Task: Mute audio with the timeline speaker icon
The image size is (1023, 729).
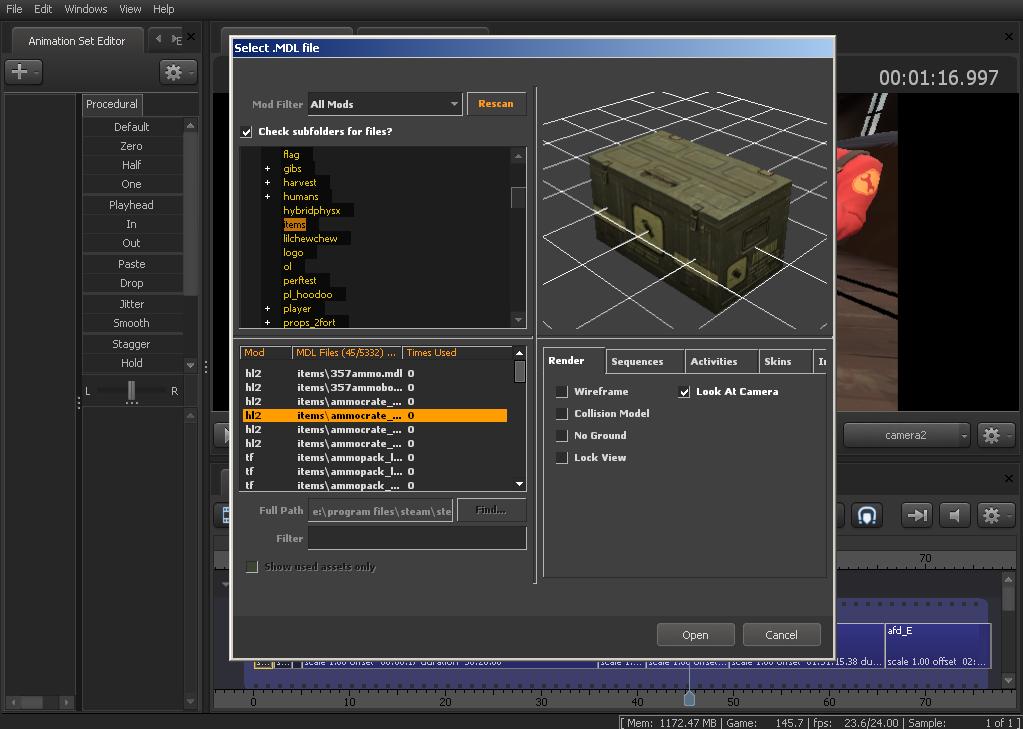Action: point(955,515)
